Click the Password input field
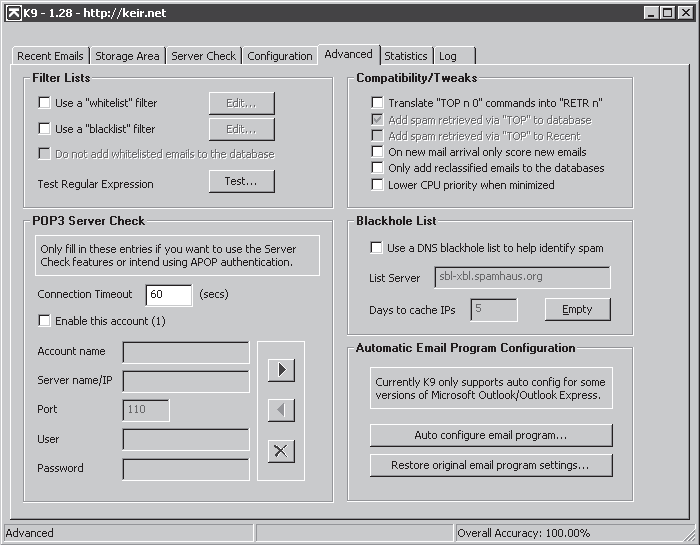This screenshot has width=700, height=545. click(186, 470)
